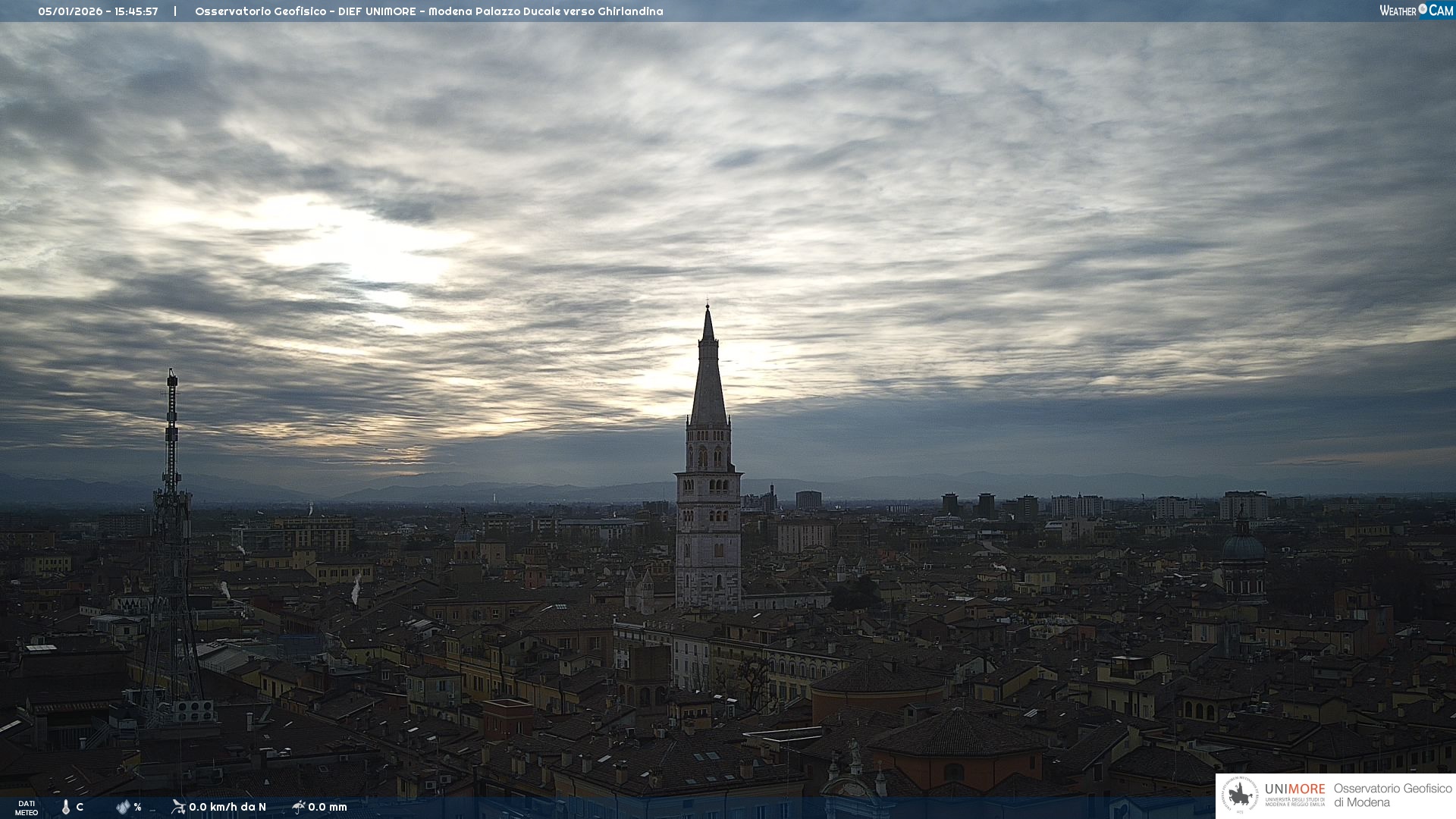Click the % humidity unit label

pos(137,807)
